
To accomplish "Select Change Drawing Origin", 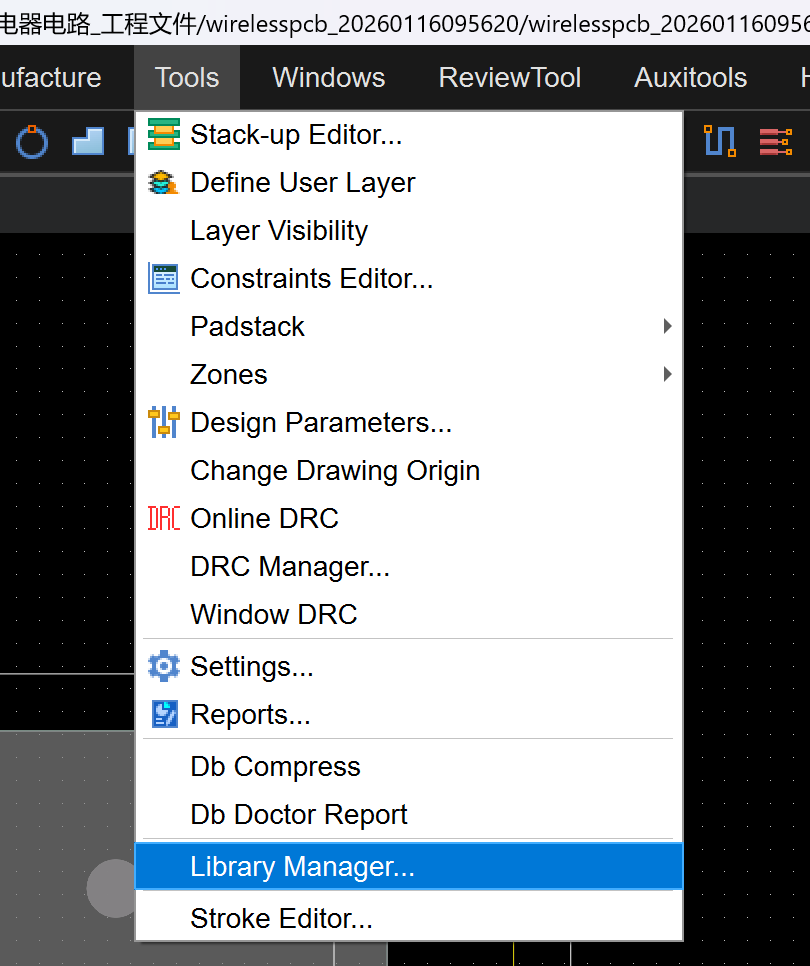I will pyautogui.click(x=335, y=470).
